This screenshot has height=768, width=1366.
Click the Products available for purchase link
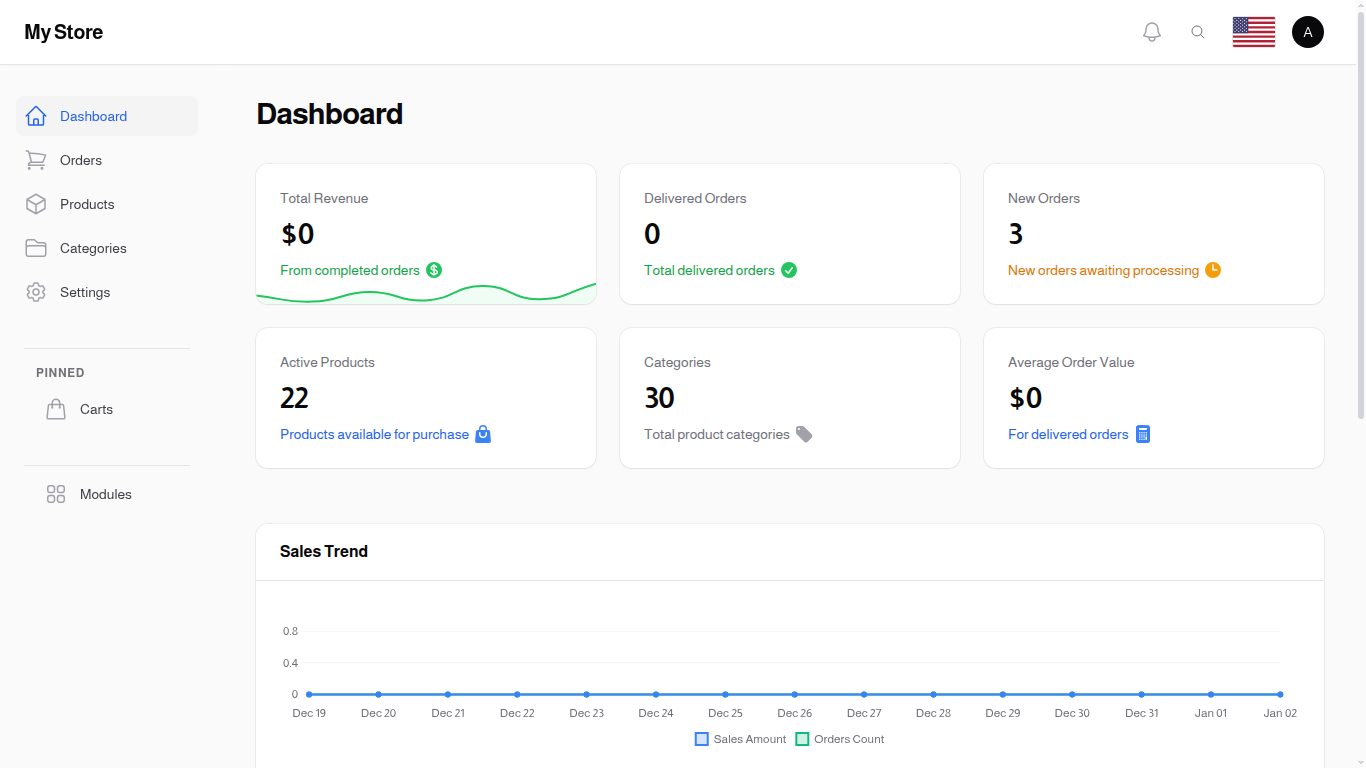pyautogui.click(x=375, y=434)
